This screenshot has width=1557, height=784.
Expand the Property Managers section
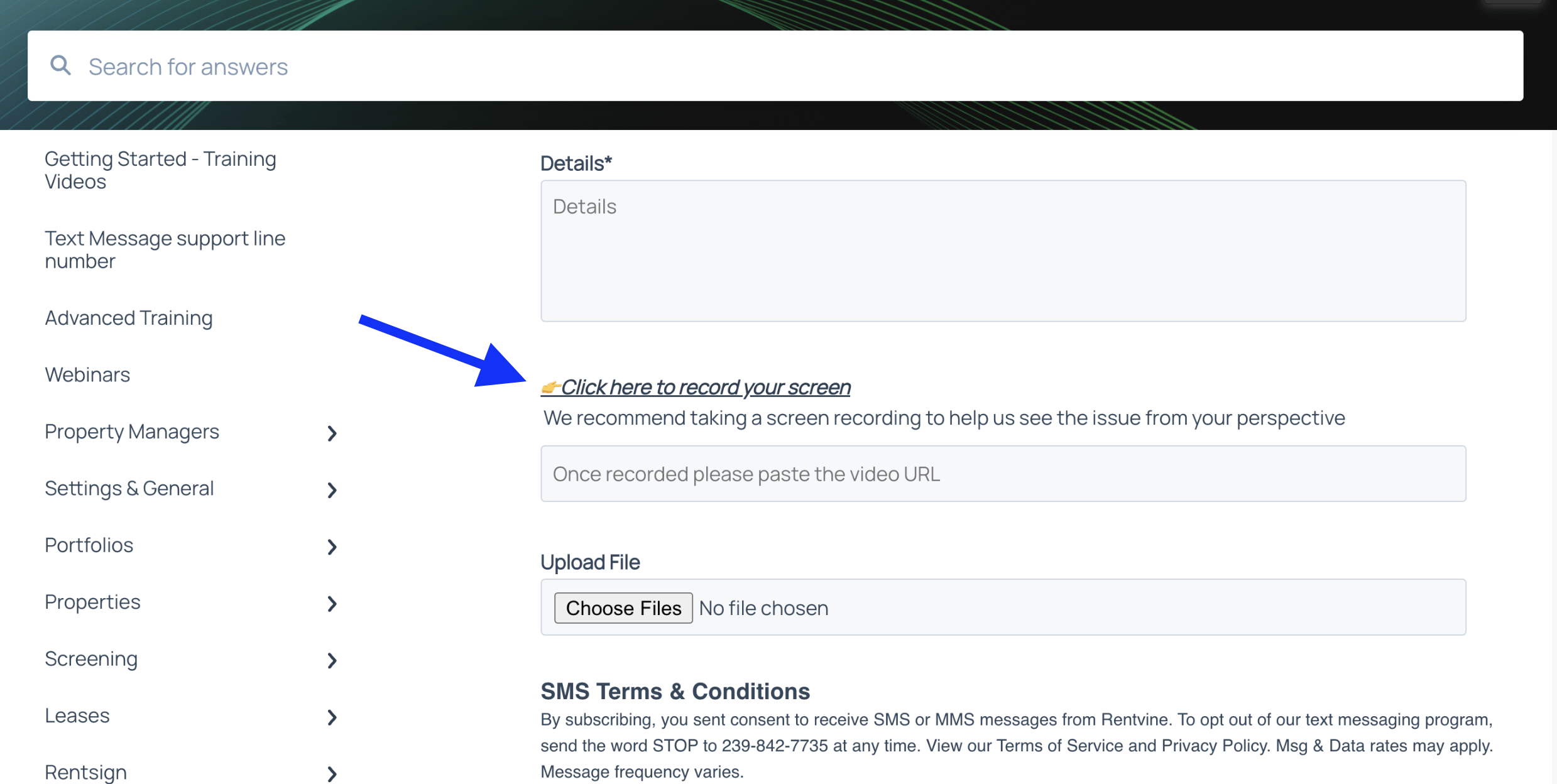point(332,433)
